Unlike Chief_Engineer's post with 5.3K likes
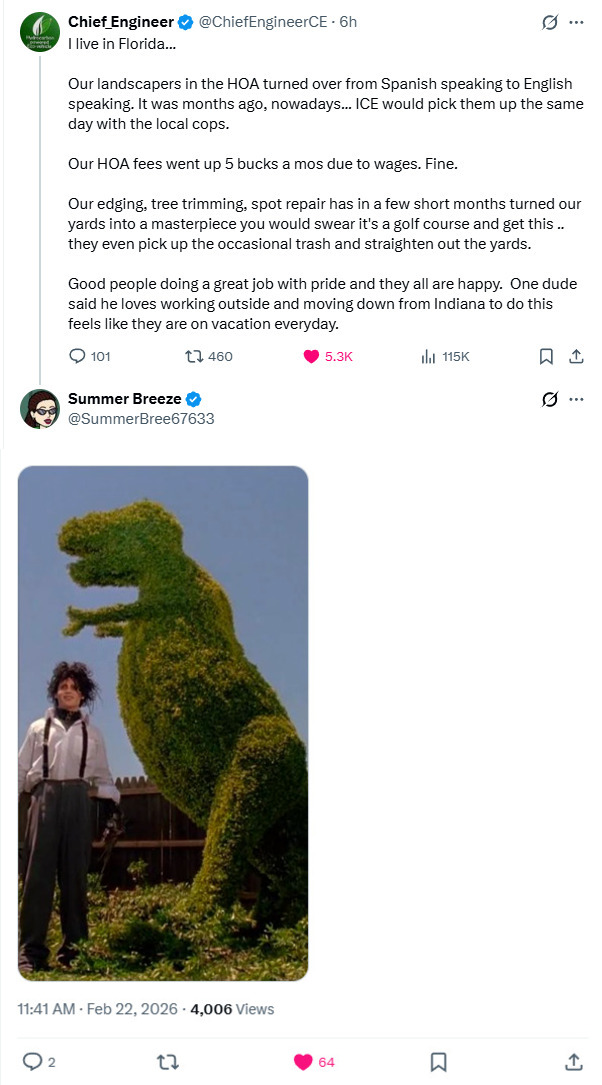Viewport: 602px width, 1085px height. click(x=310, y=356)
